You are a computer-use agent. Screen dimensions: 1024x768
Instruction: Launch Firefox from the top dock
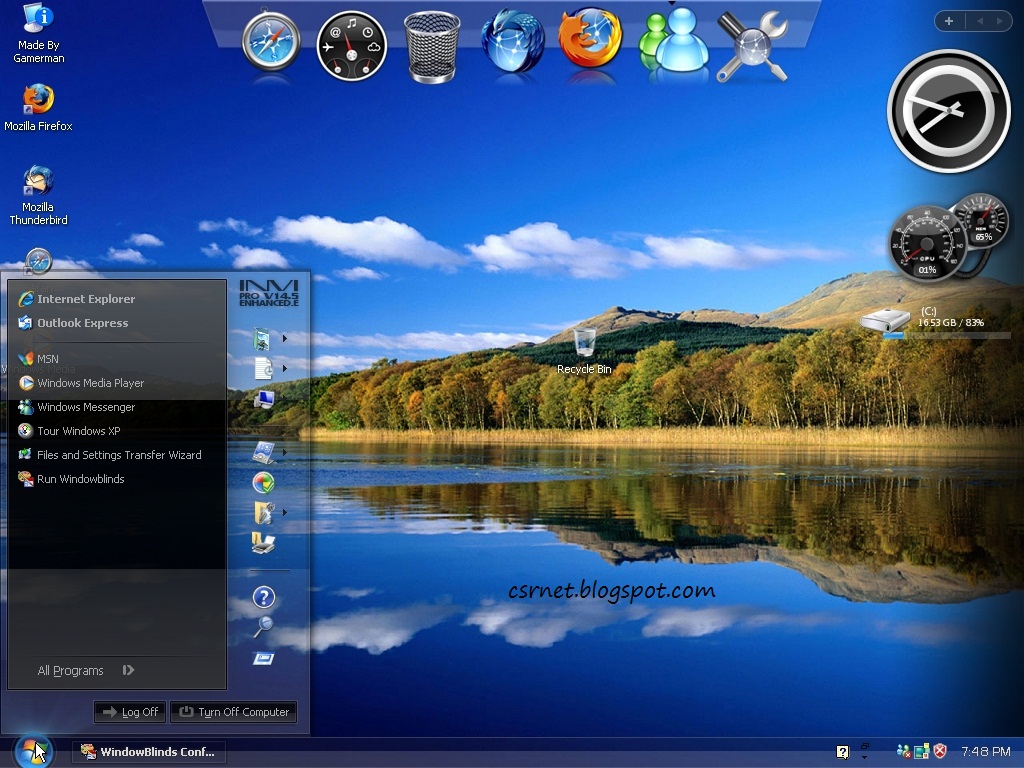point(590,38)
